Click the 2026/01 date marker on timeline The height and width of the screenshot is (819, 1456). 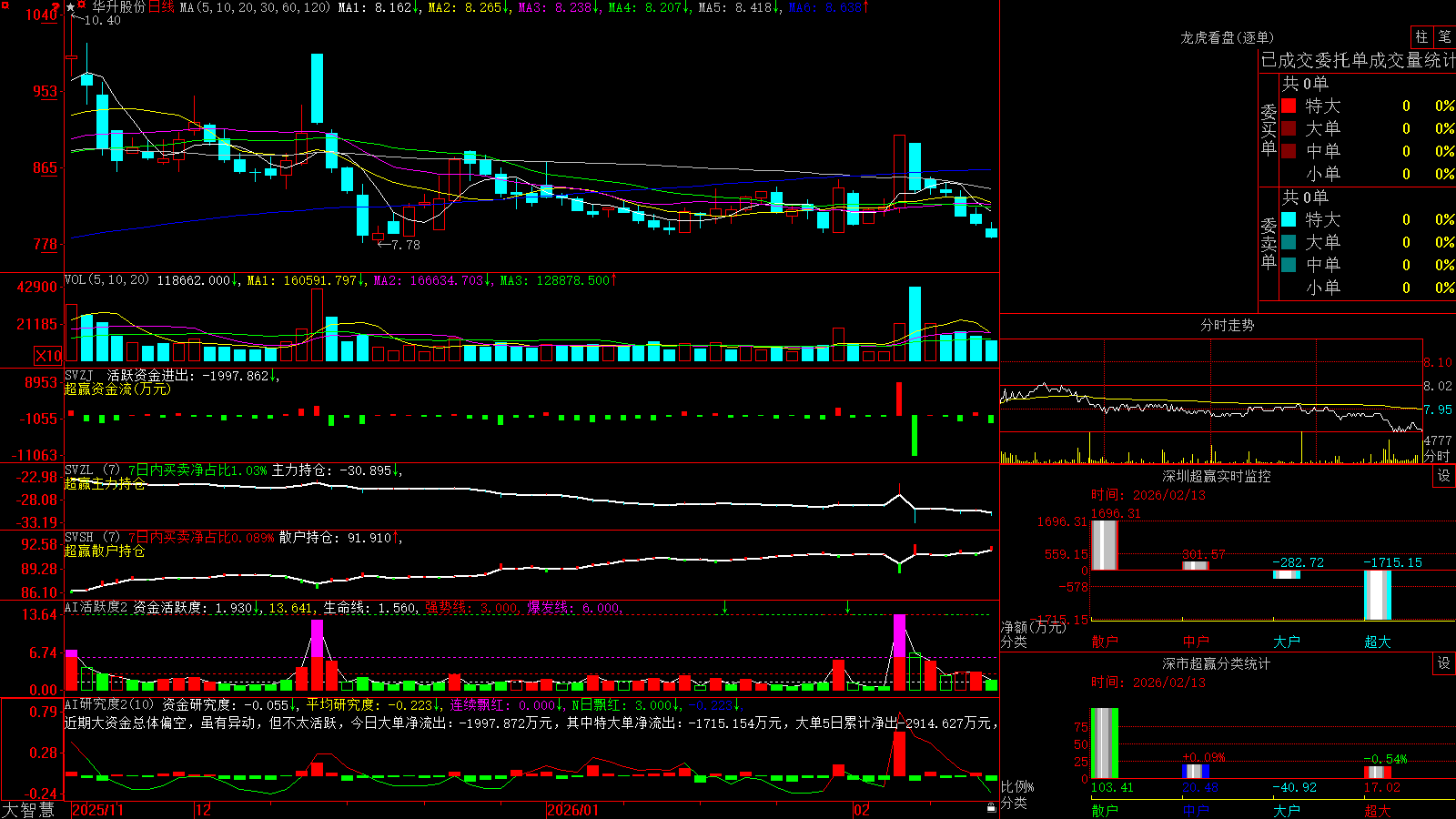point(573,810)
